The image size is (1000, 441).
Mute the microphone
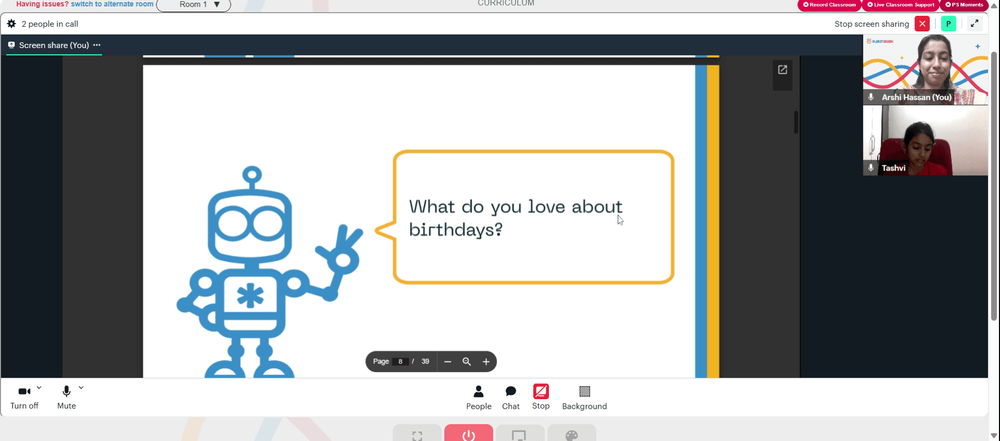coord(66,397)
